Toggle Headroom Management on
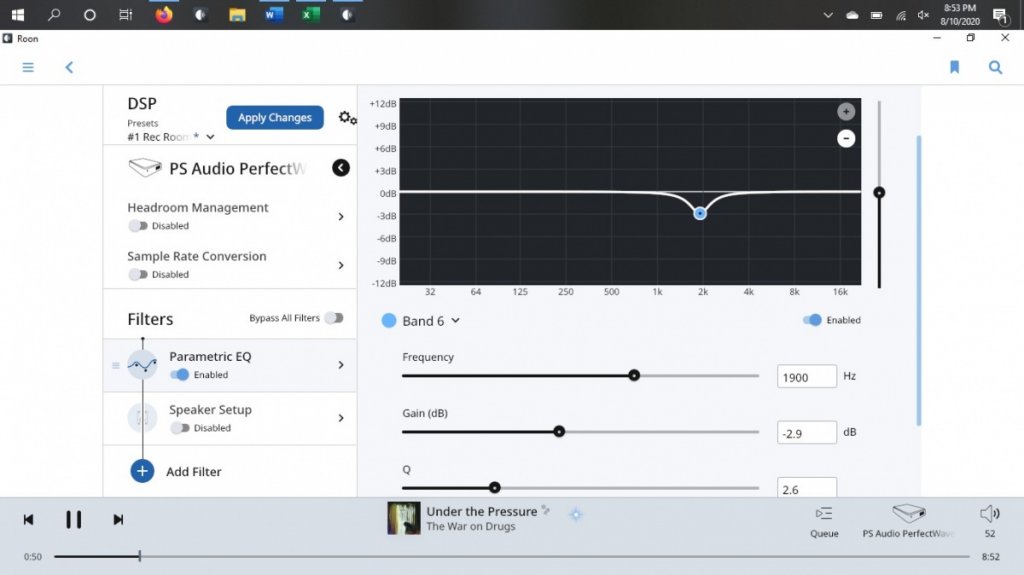The height and width of the screenshot is (575, 1024). tap(138, 225)
